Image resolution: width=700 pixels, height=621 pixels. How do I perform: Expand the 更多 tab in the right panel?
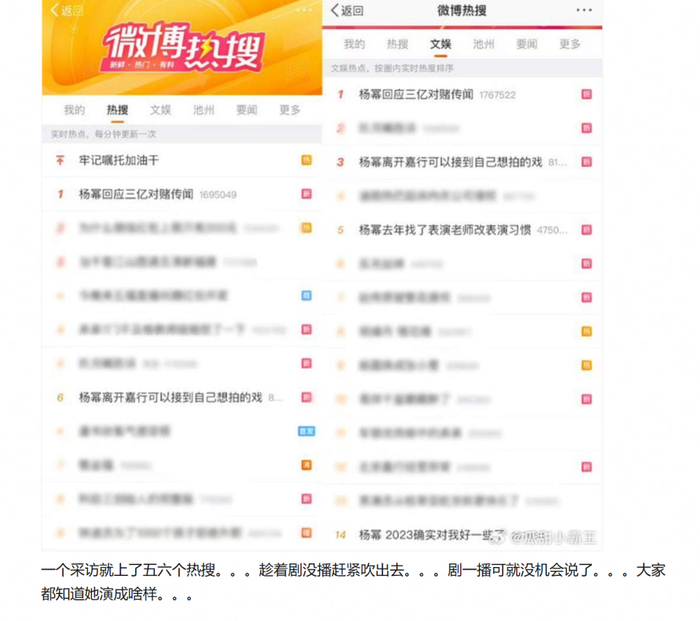click(x=570, y=44)
